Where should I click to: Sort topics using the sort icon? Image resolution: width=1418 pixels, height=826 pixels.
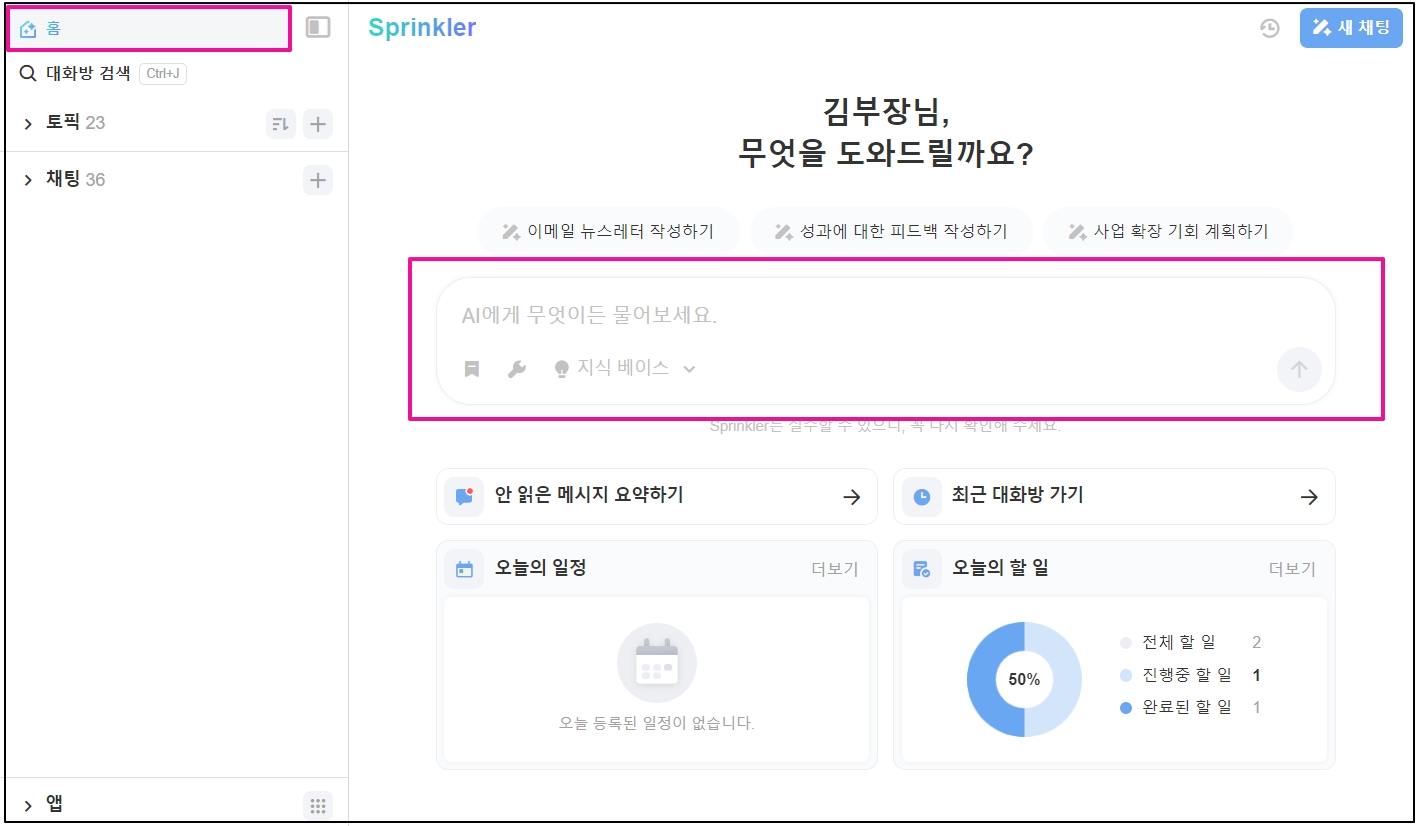coord(280,124)
